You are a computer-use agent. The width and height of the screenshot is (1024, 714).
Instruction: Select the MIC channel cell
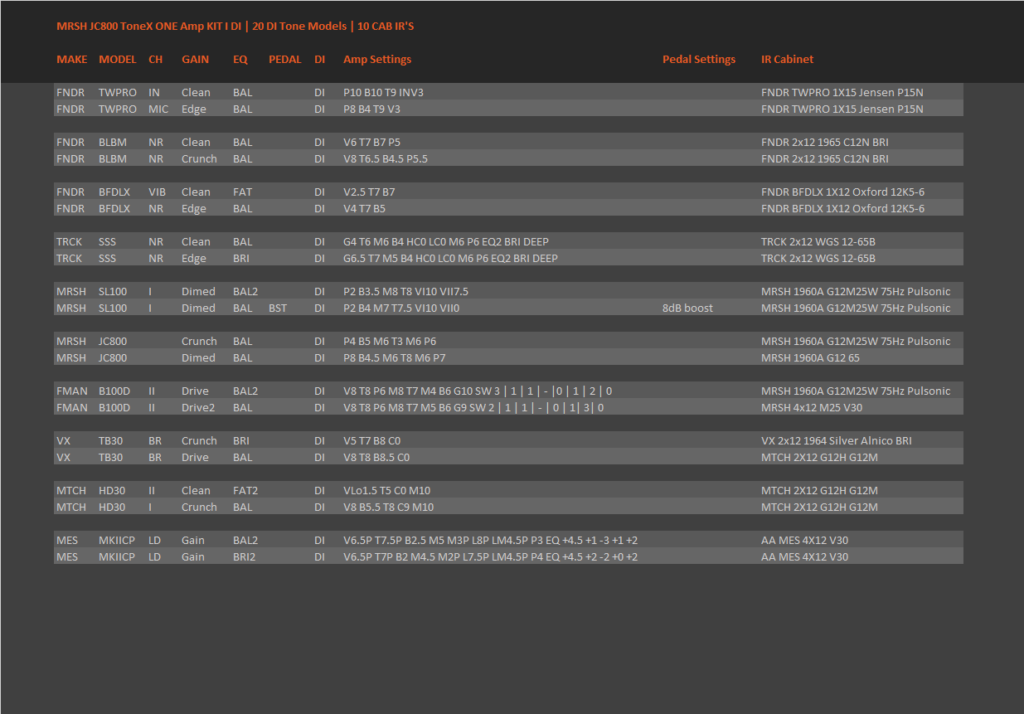pyautogui.click(x=158, y=109)
